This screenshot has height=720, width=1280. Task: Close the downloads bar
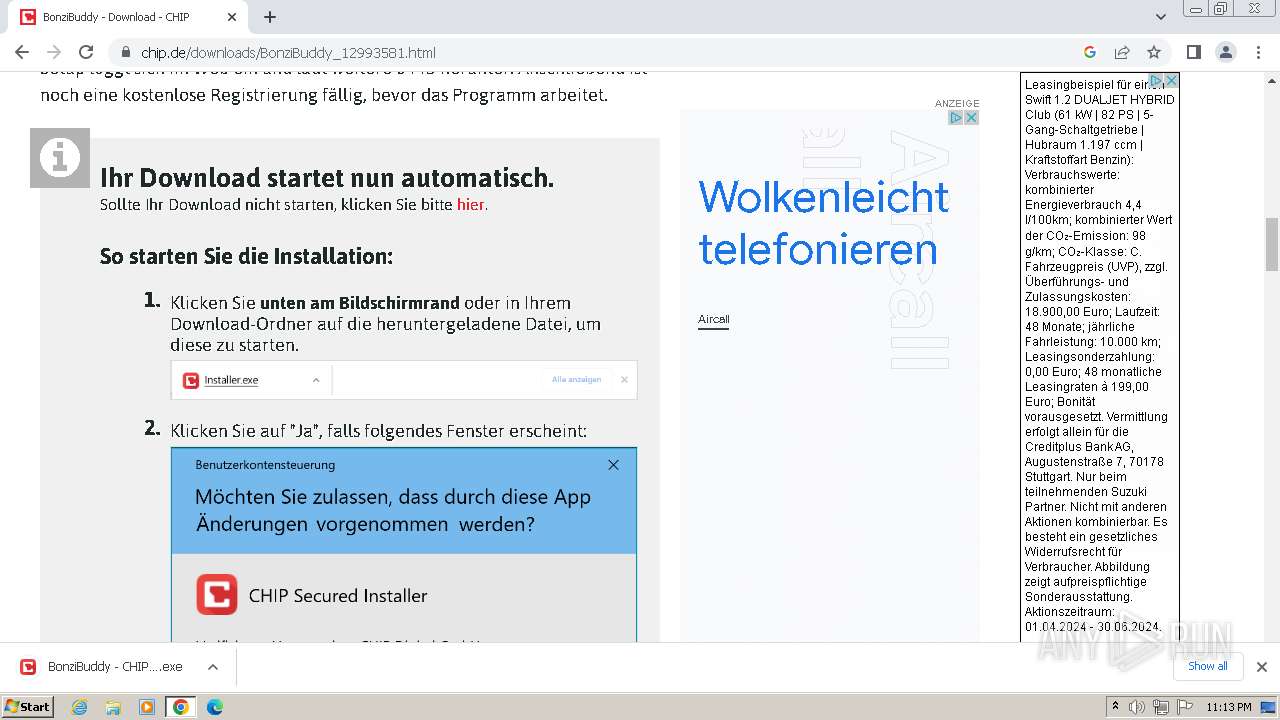point(1261,667)
